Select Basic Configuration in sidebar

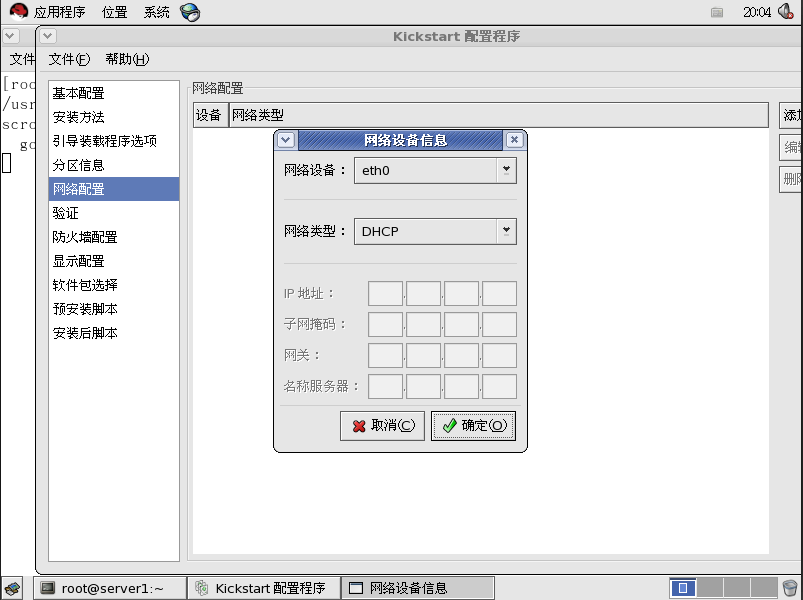(x=114, y=93)
